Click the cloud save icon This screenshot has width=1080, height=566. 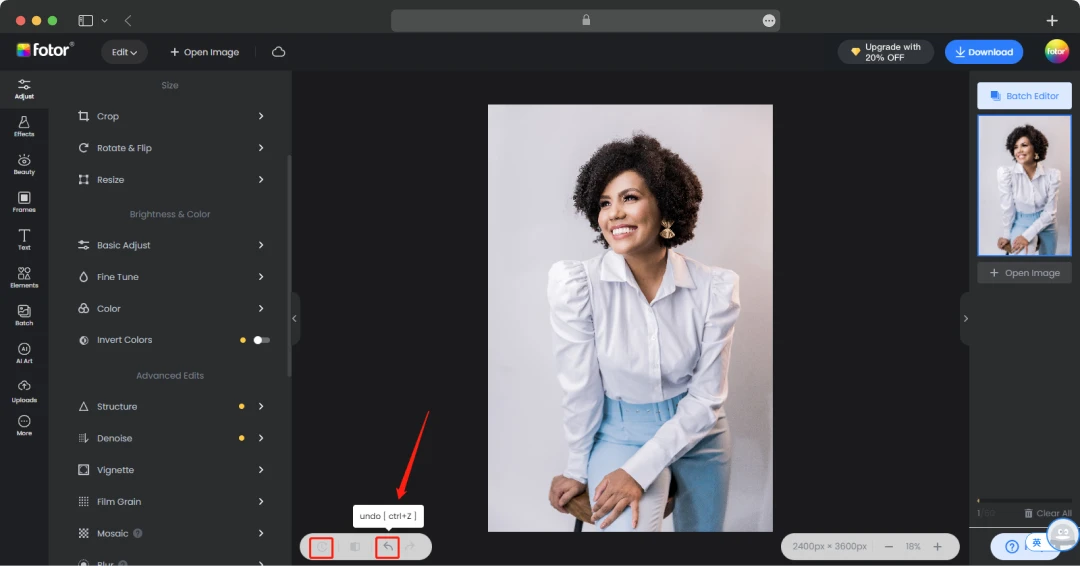click(x=278, y=52)
